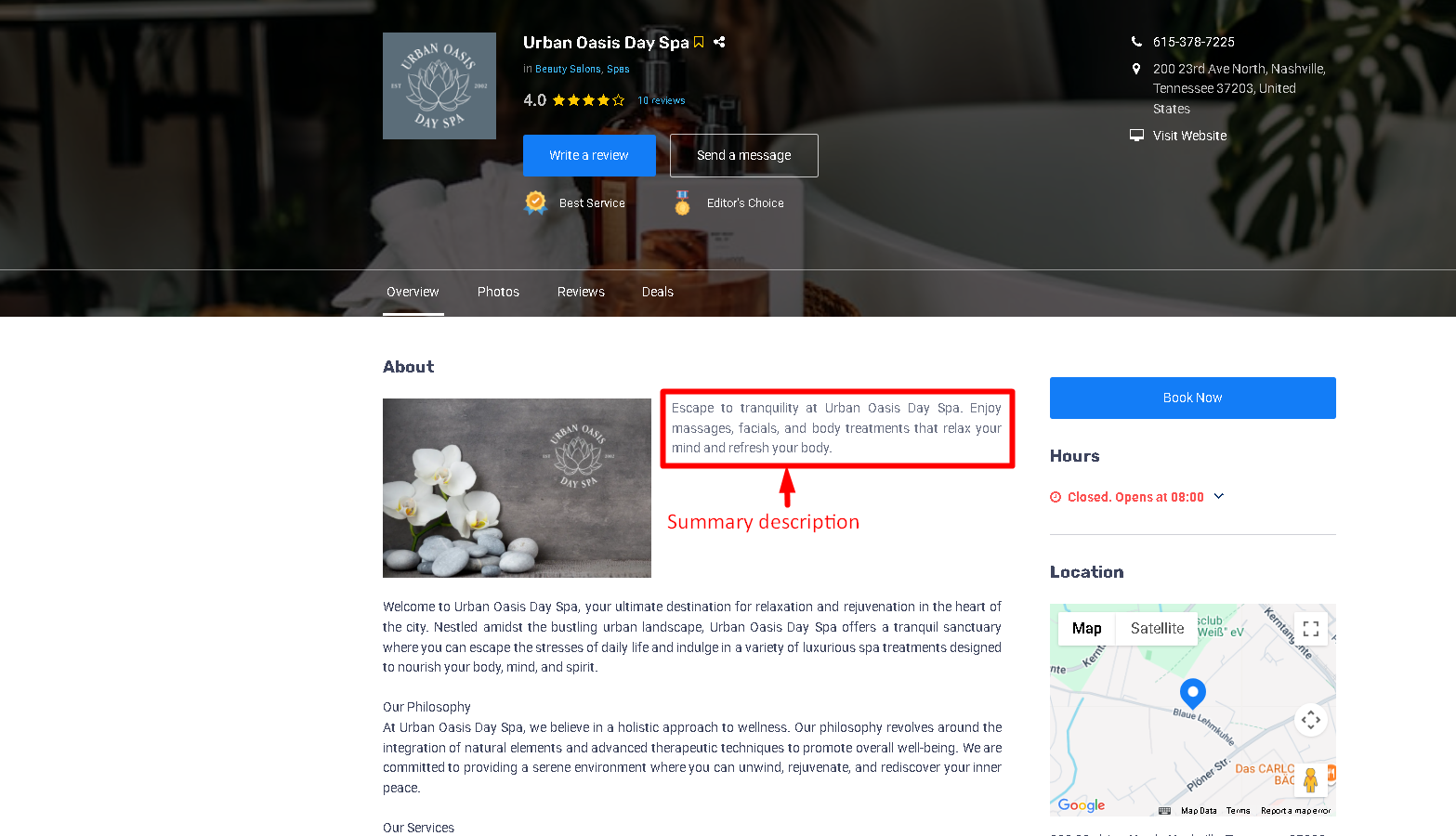
Task: Switch map to Map view
Action: pos(1087,629)
